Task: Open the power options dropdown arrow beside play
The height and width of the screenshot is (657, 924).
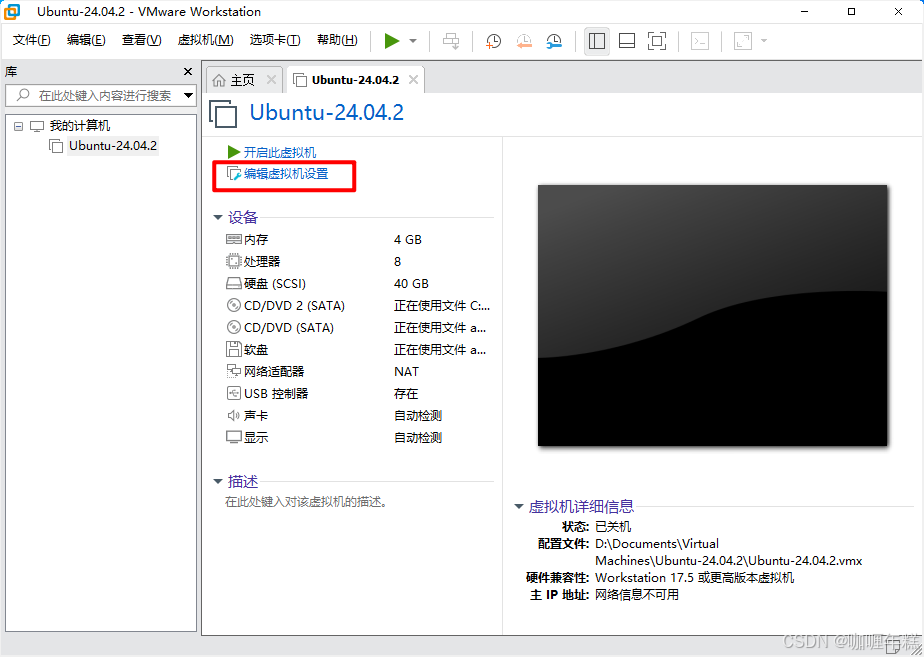Action: [x=413, y=41]
